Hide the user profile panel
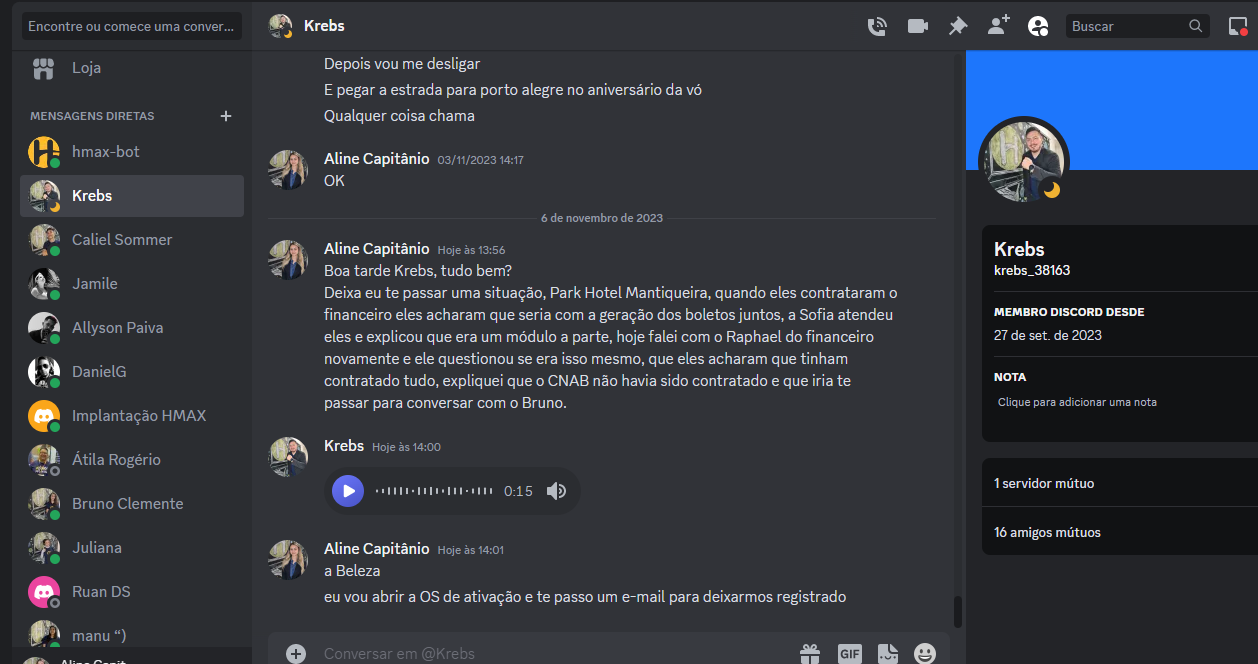The image size is (1258, 664). tap(1038, 26)
